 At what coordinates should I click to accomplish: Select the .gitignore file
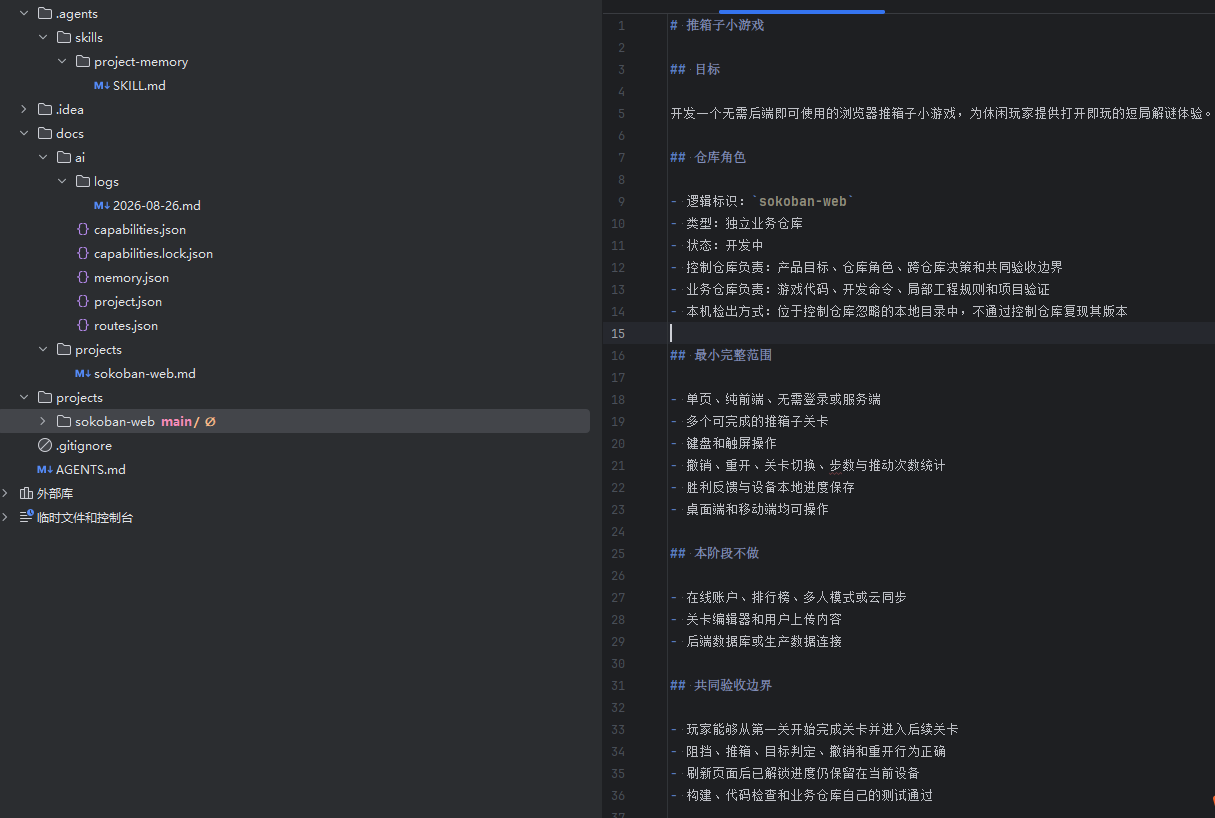click(x=84, y=445)
